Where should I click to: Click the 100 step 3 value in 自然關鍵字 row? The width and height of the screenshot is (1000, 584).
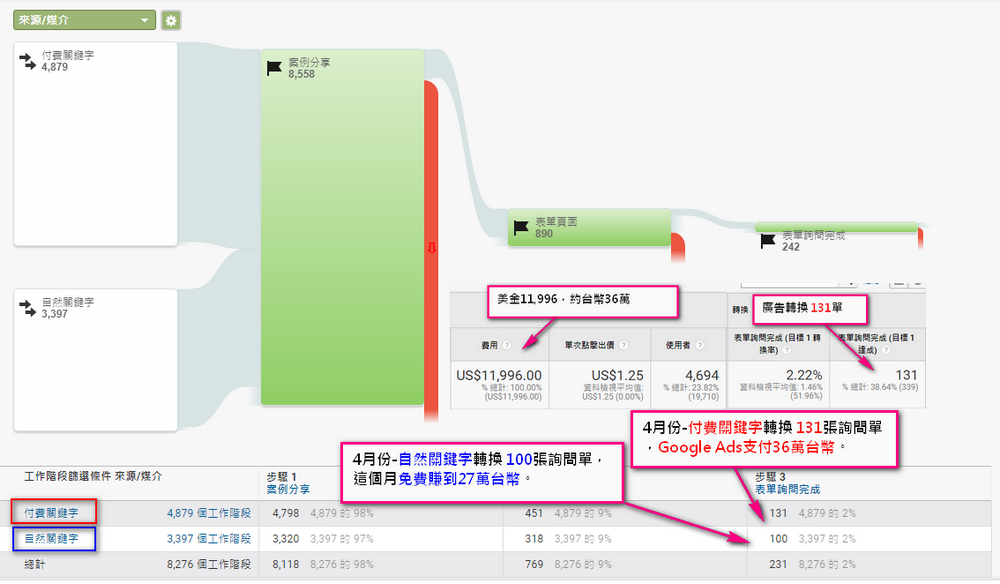[x=778, y=539]
